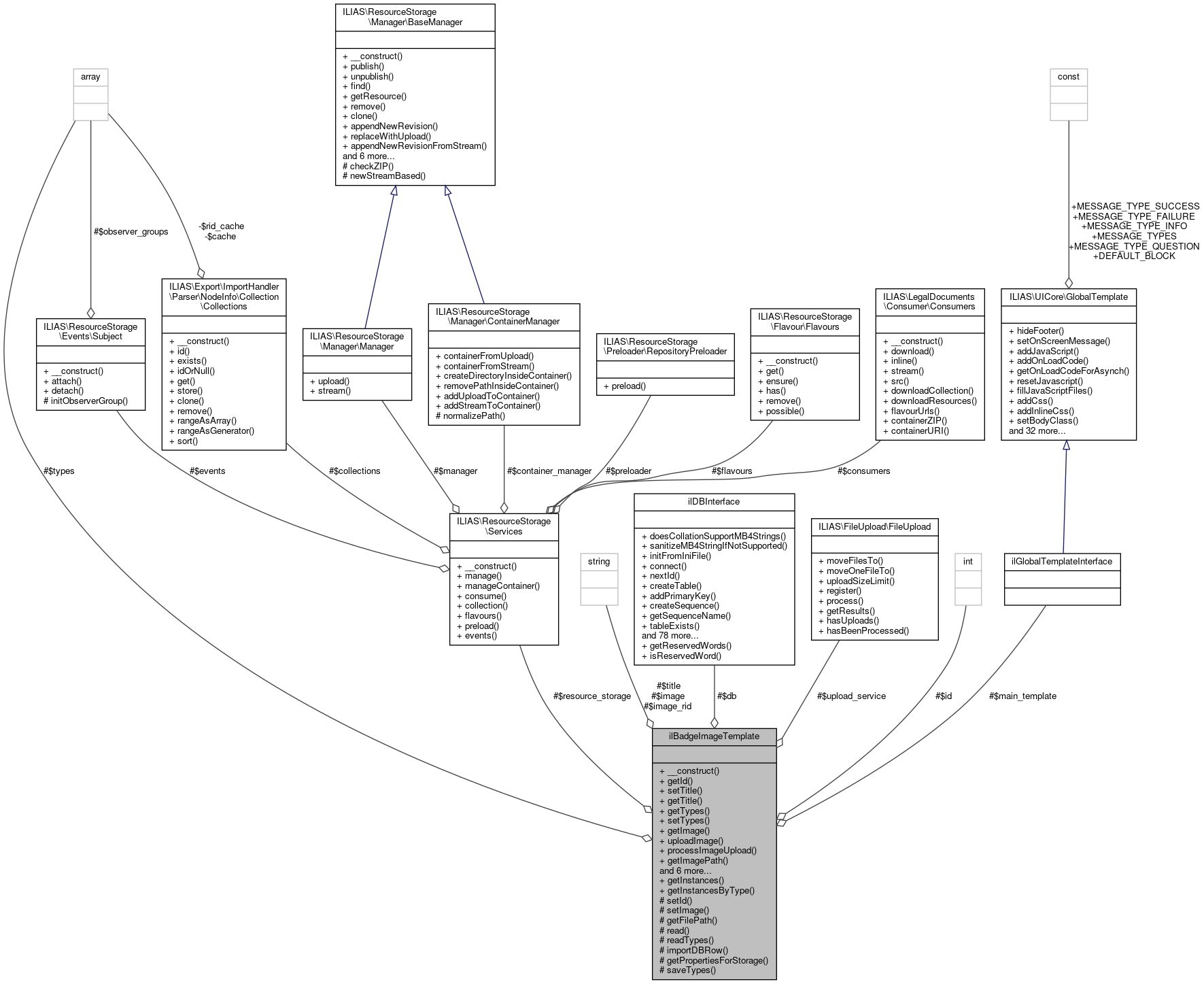Click the moveOneFileTo() method in FileUpload
This screenshot has width=1204, height=984.
click(857, 571)
